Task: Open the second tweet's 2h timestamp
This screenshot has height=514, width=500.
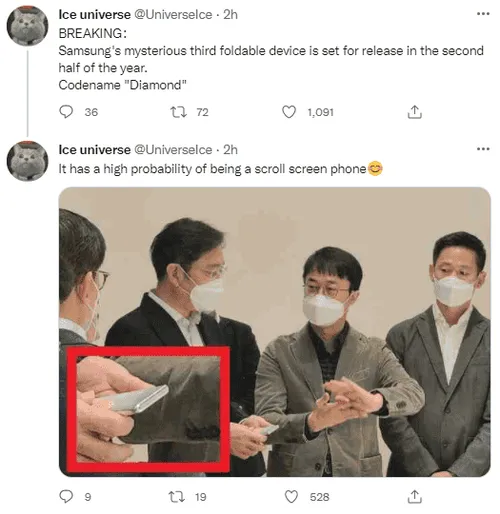Action: [230, 150]
